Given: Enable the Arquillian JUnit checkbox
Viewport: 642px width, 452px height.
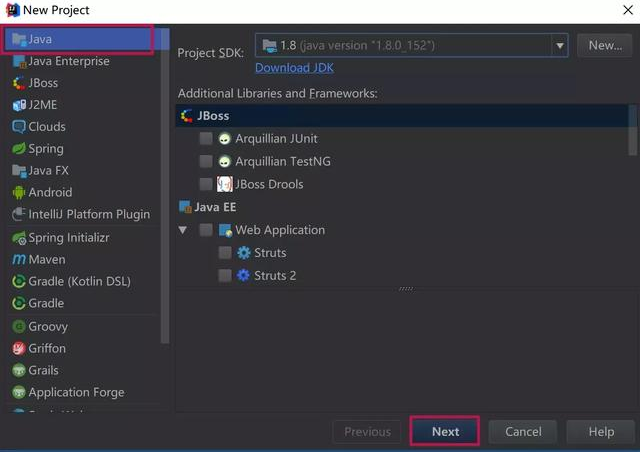Looking at the screenshot, I should (206, 139).
